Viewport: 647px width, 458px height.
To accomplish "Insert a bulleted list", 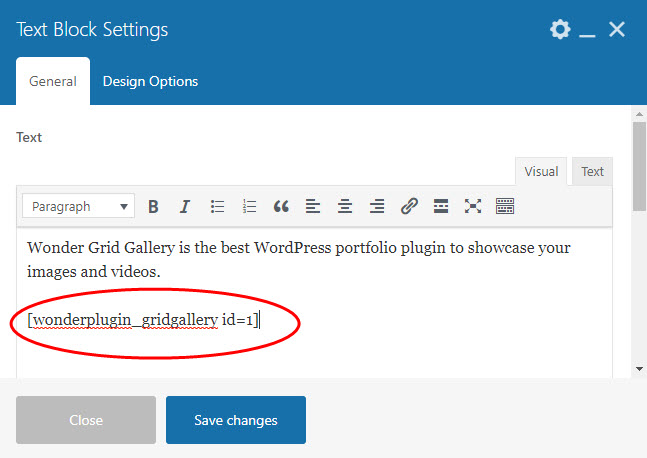I will [x=217, y=207].
